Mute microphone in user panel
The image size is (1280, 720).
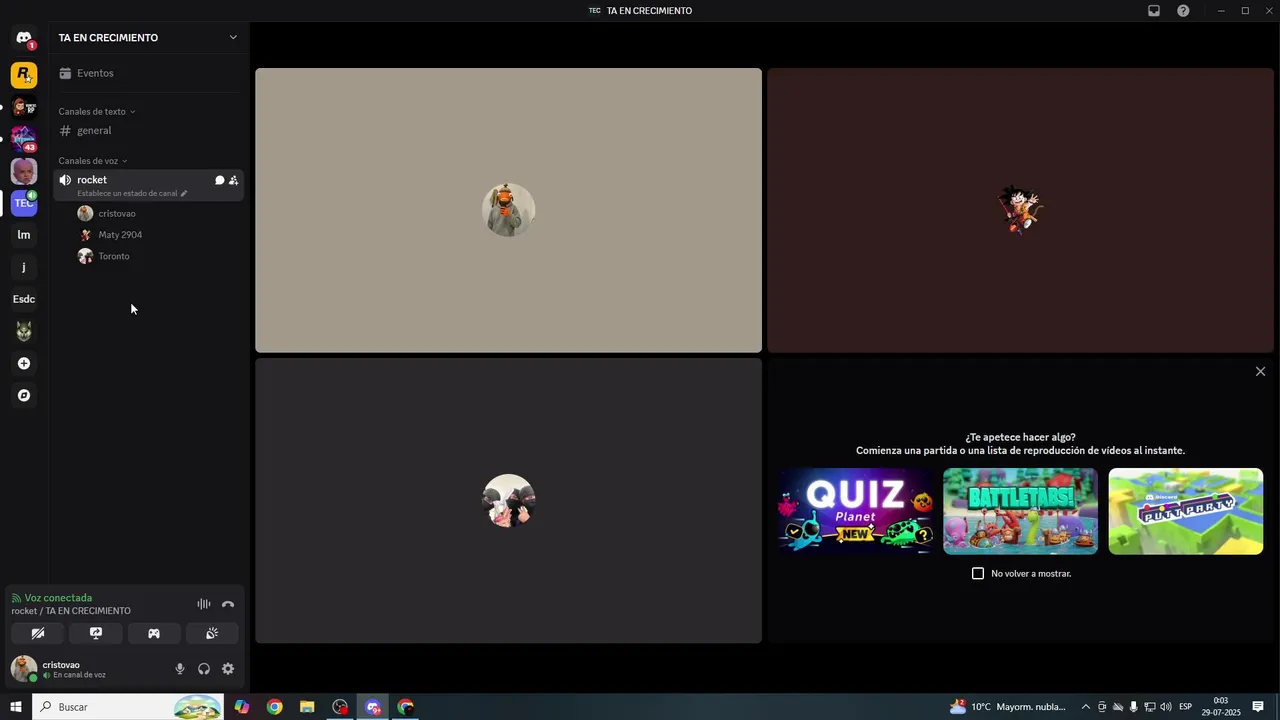click(180, 669)
